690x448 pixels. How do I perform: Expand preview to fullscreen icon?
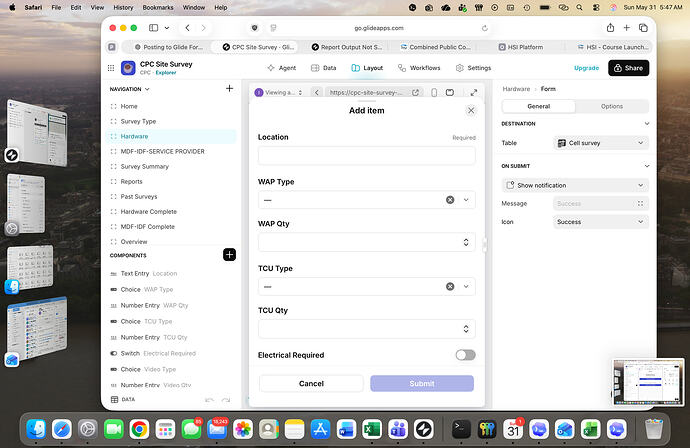pos(473,92)
